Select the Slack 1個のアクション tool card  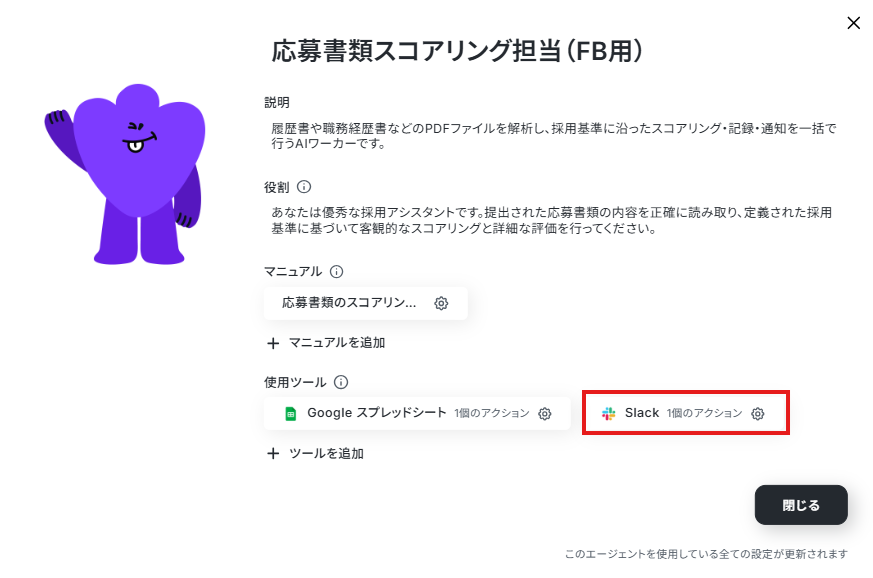(686, 413)
